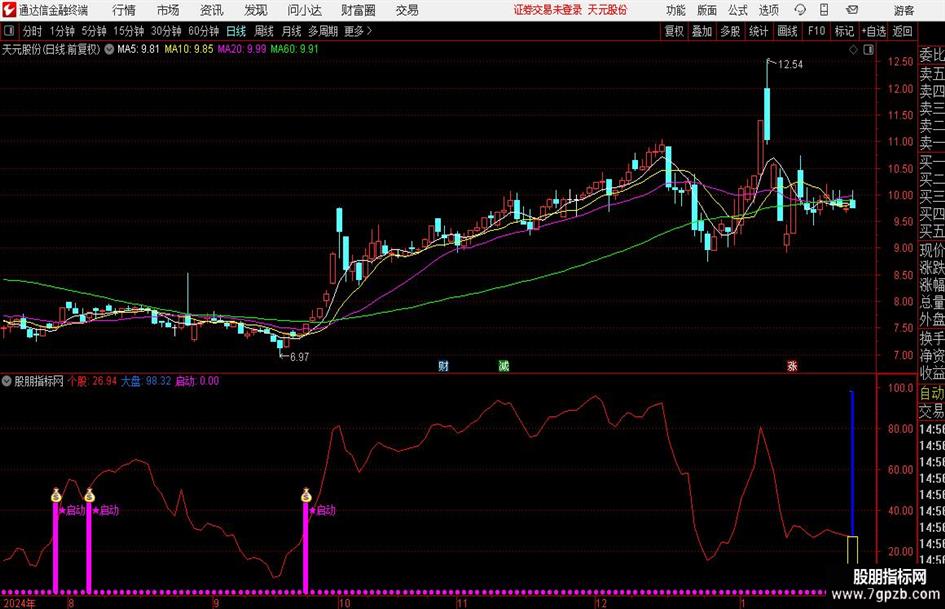Open the 行情 menu
Screen dimensions: 945x609
coord(124,10)
